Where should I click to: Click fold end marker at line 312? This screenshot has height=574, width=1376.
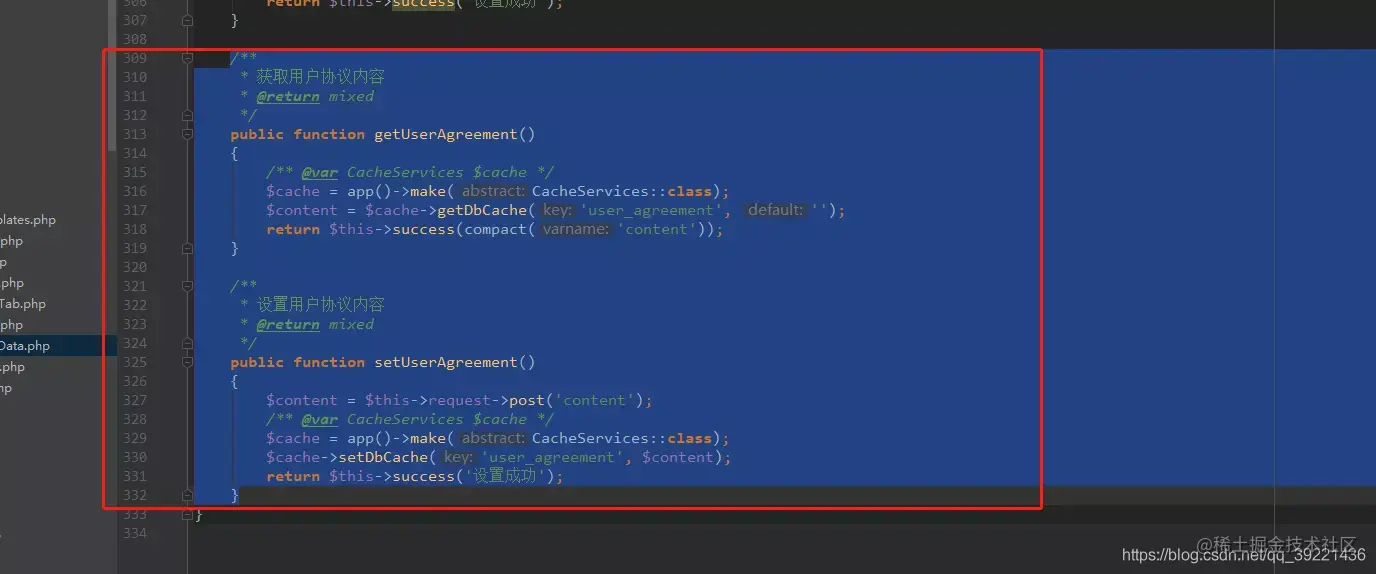point(187,115)
